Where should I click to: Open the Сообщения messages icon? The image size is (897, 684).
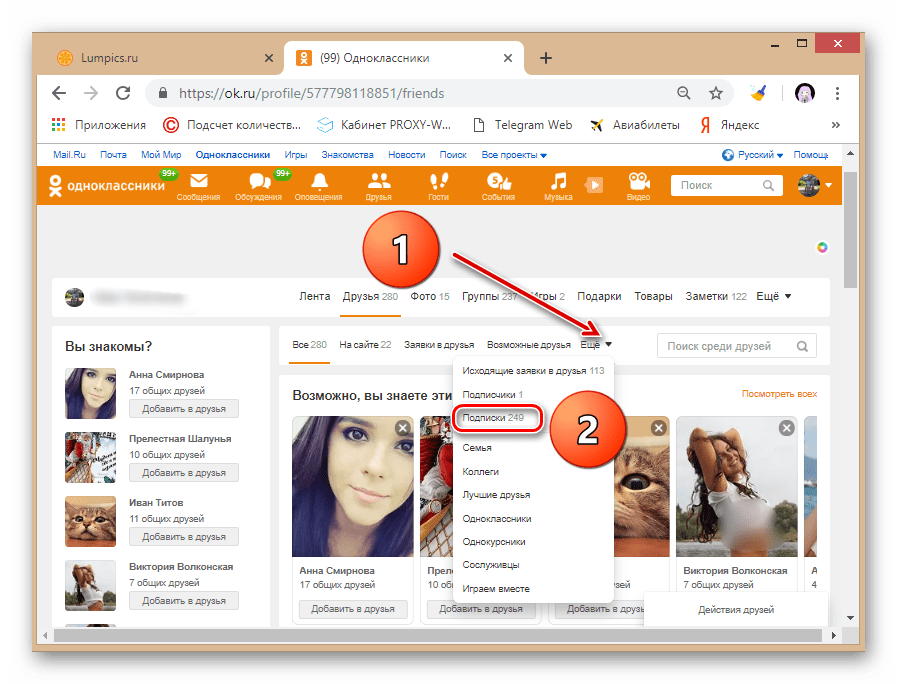pyautogui.click(x=199, y=186)
